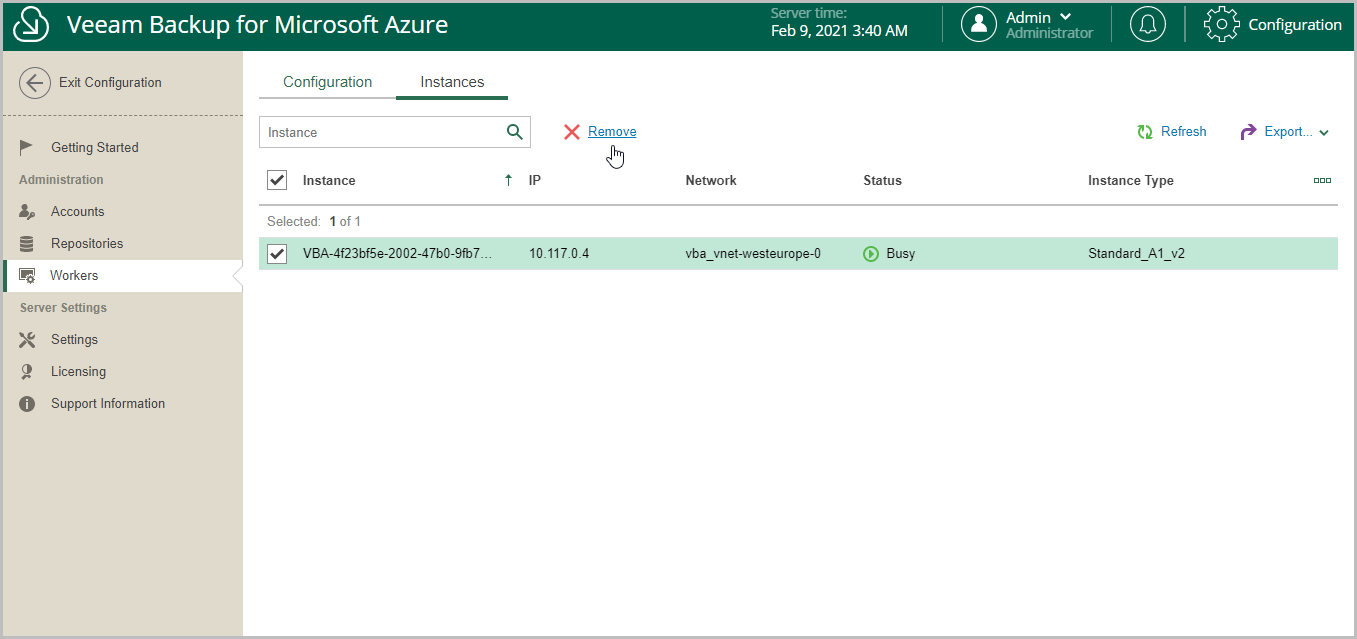This screenshot has width=1357, height=639.
Task: Open the column chooser dots icon
Action: pos(1322,181)
